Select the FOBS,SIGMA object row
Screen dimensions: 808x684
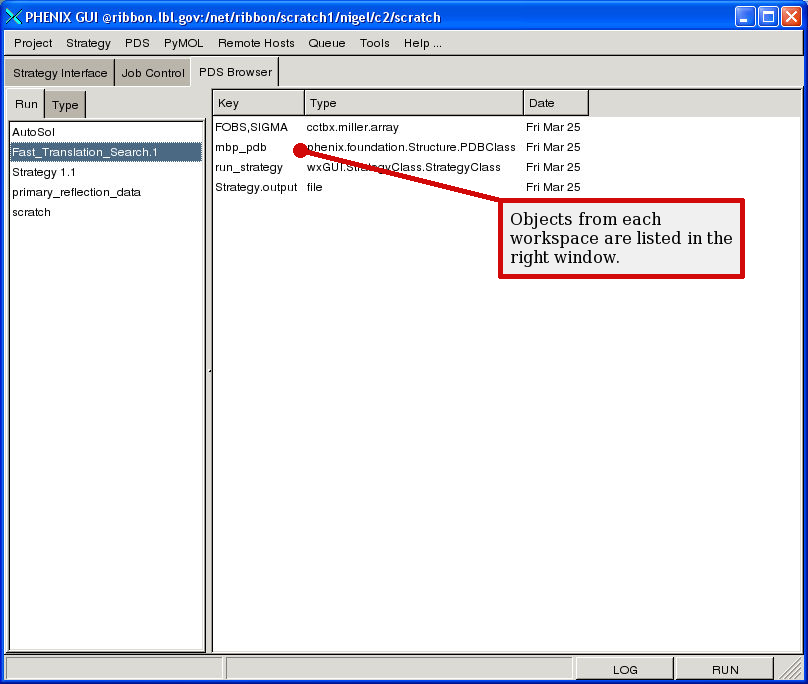point(251,127)
